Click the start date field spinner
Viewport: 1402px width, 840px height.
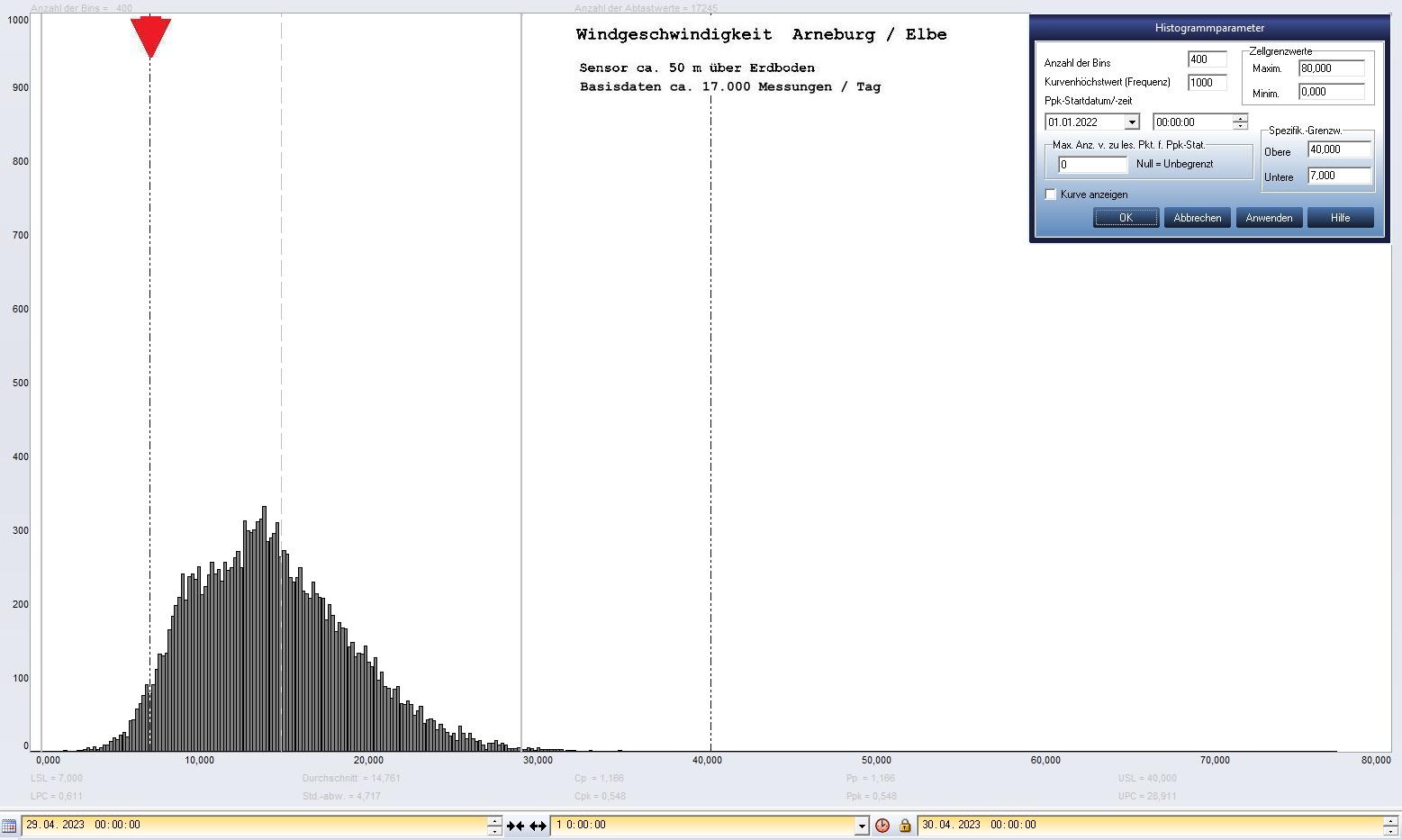click(494, 826)
